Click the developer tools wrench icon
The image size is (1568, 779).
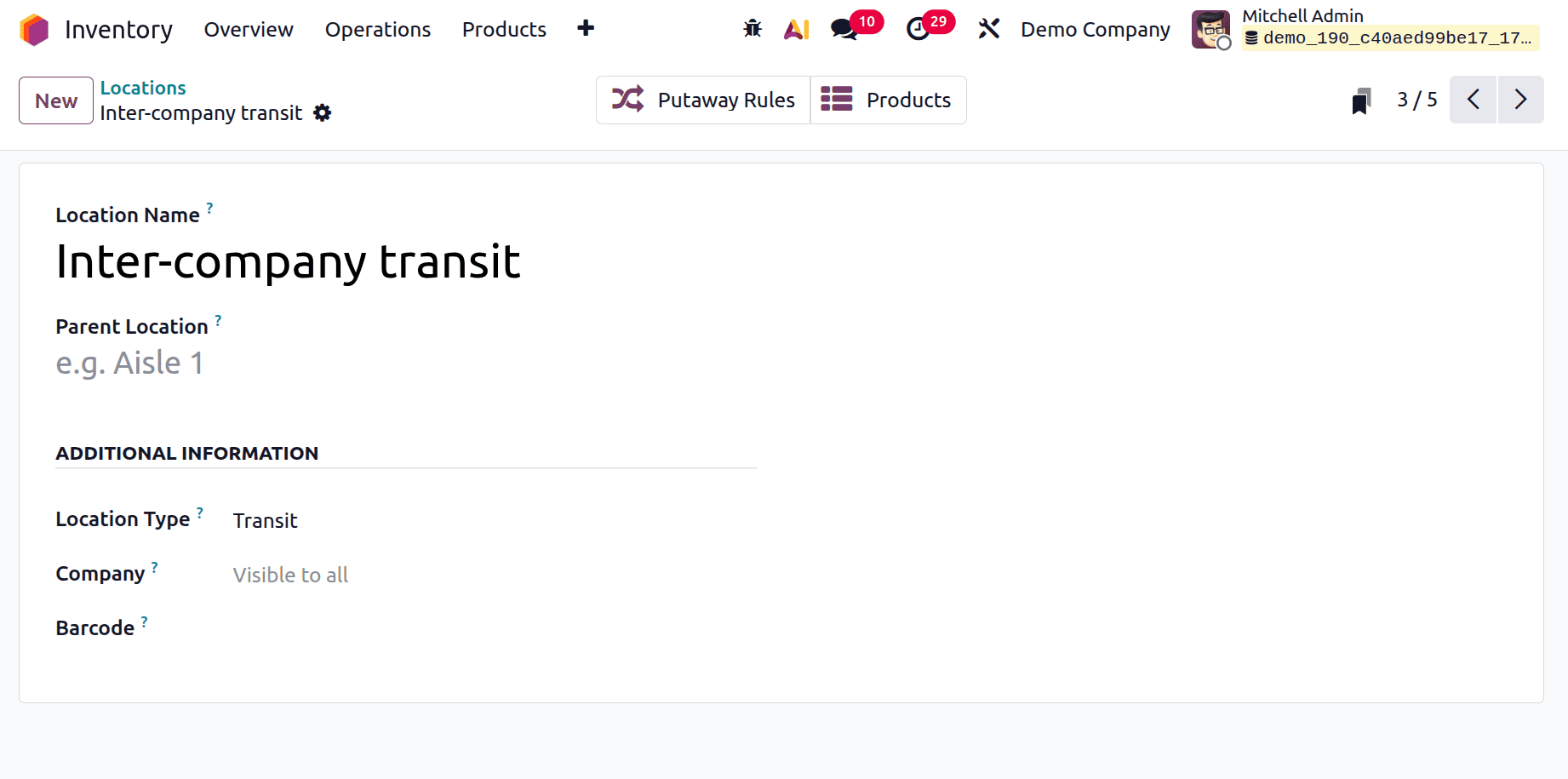pos(988,28)
